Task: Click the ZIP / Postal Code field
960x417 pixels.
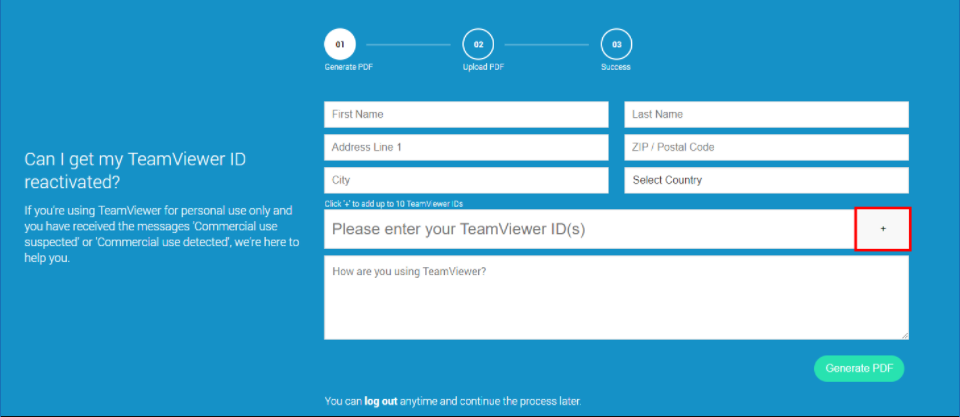Action: 766,148
